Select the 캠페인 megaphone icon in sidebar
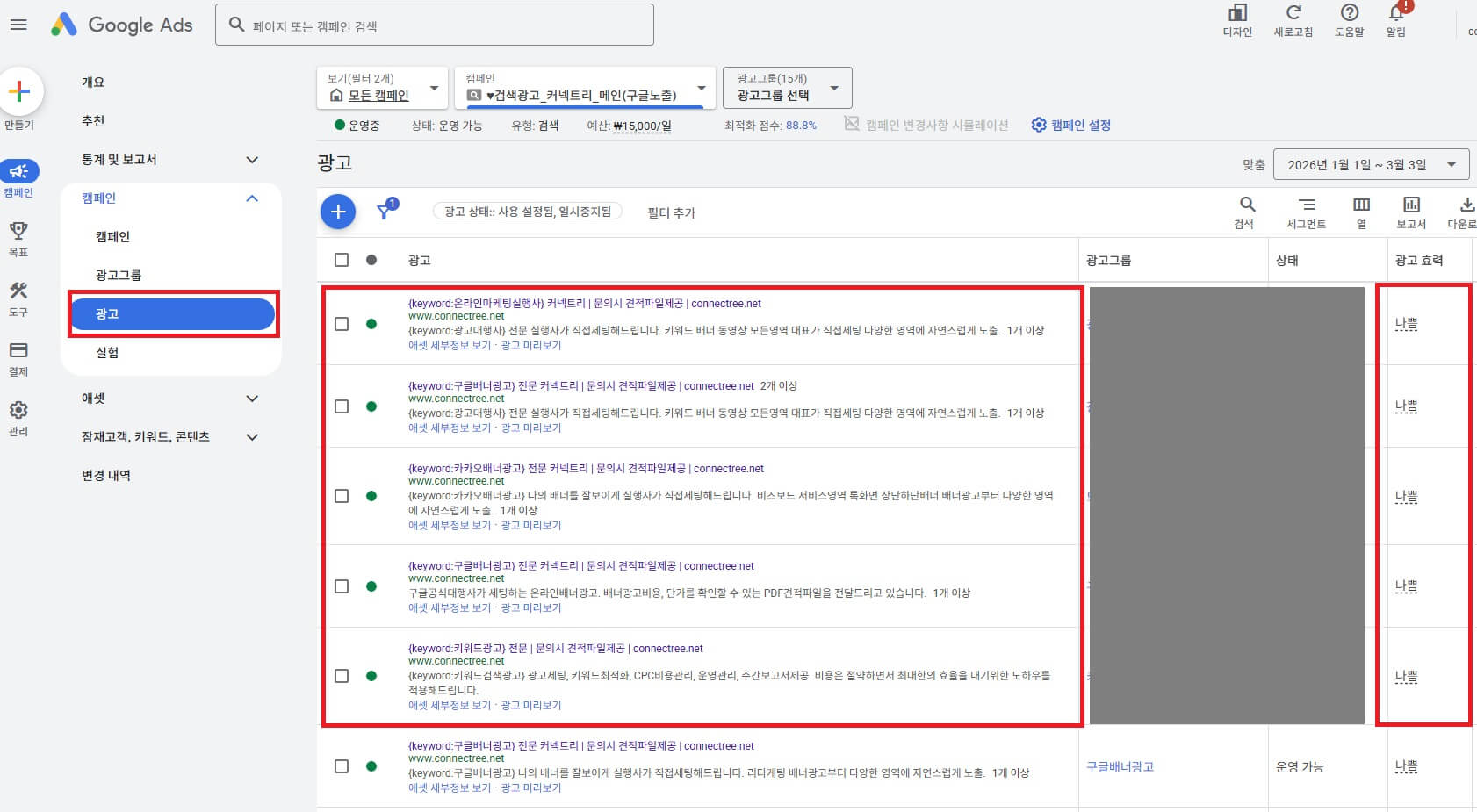 [x=18, y=171]
